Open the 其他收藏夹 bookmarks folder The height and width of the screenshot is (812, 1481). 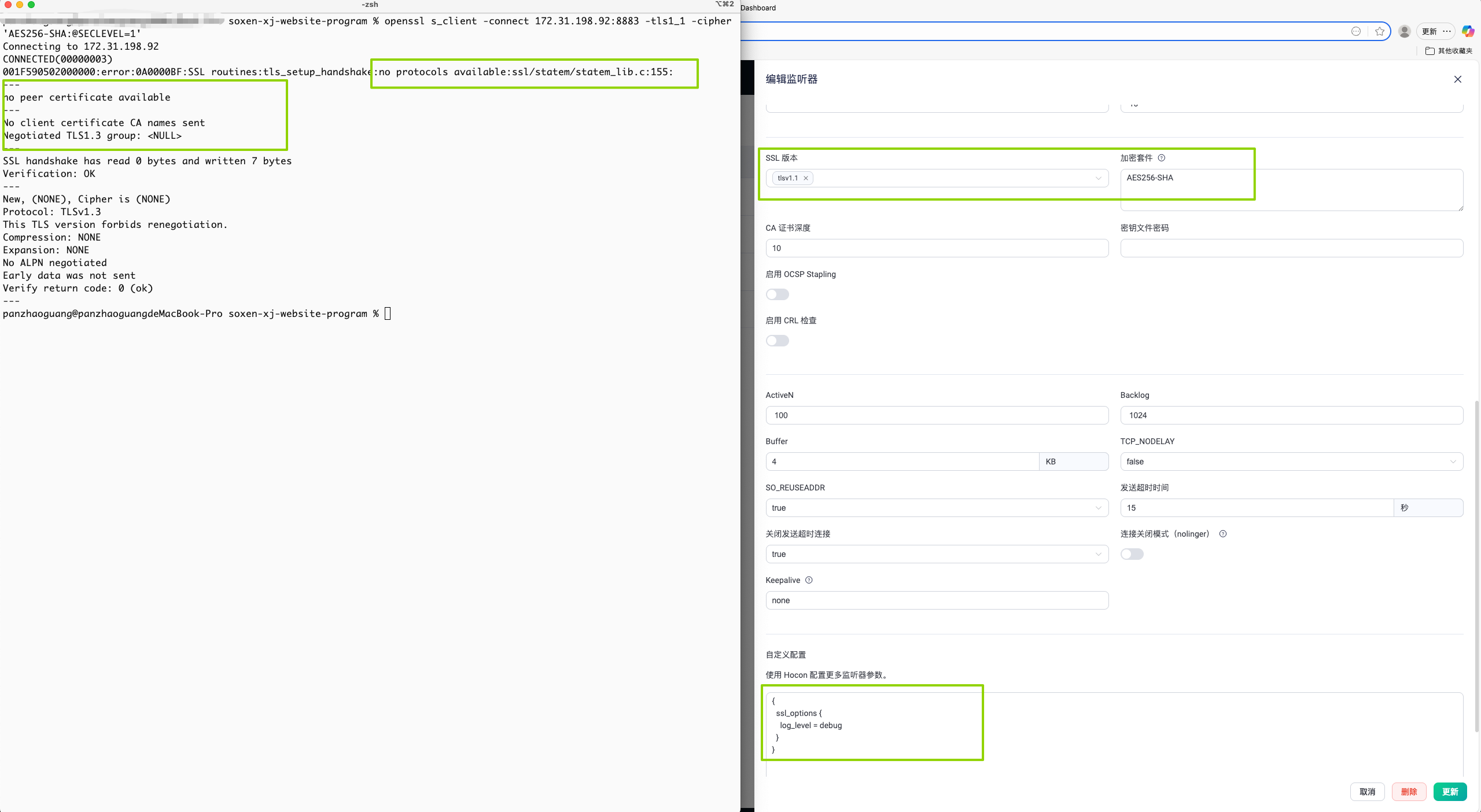click(1449, 51)
